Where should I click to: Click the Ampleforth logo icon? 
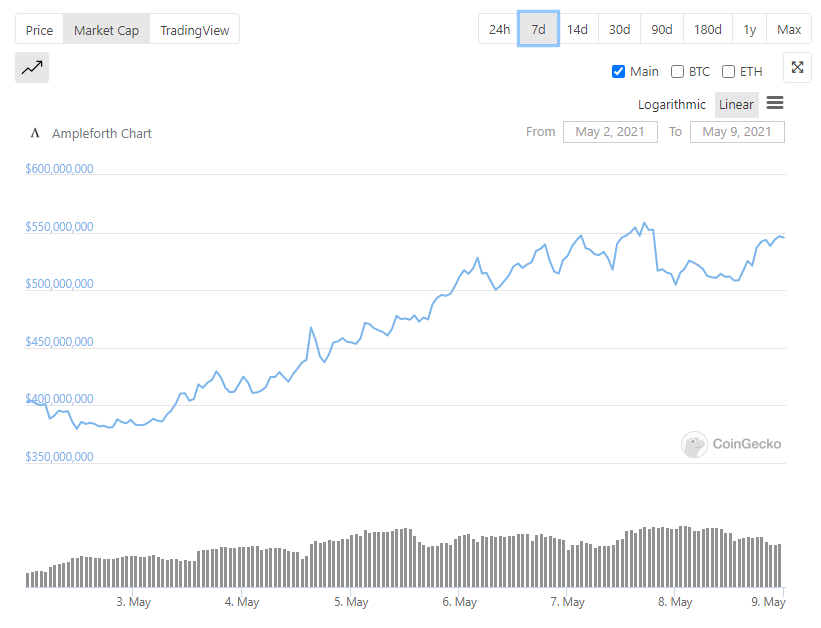[35, 133]
